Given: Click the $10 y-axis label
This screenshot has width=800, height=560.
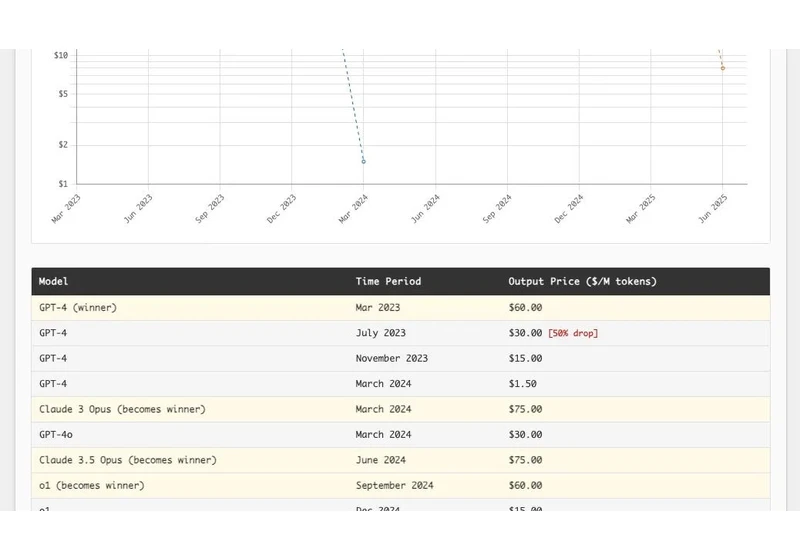Looking at the screenshot, I should point(61,55).
